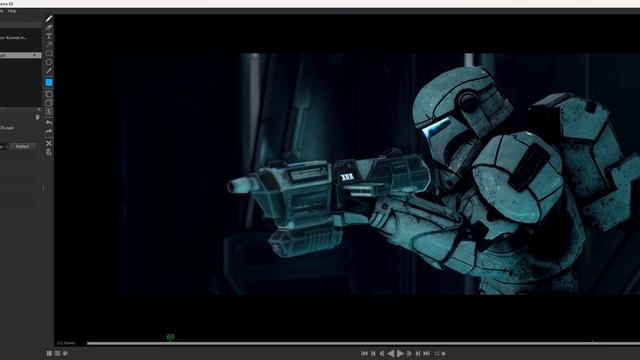Play the video in reverse

391,353
